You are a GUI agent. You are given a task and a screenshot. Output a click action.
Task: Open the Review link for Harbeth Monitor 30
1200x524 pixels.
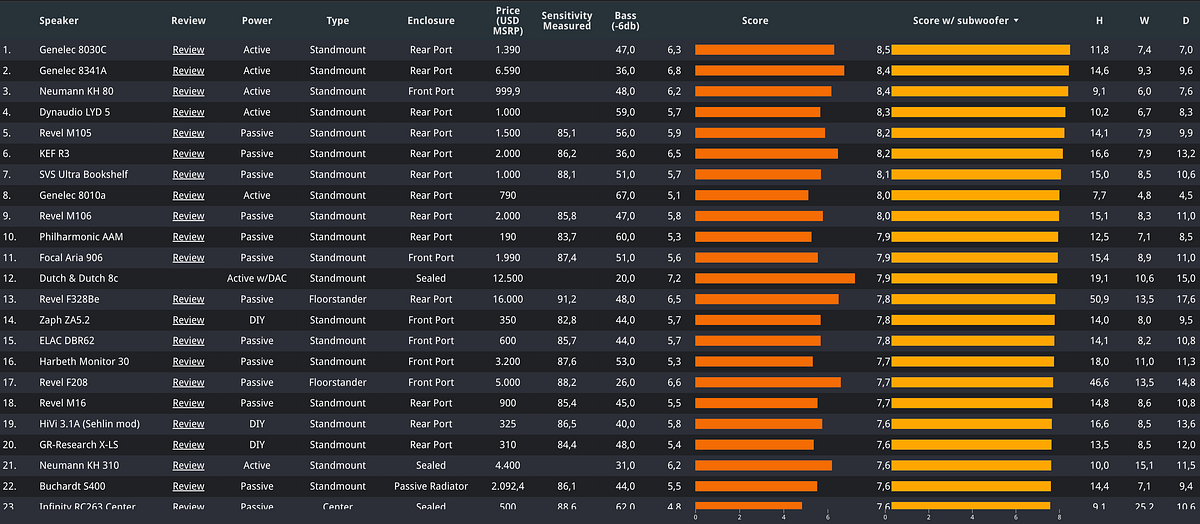tap(188, 361)
